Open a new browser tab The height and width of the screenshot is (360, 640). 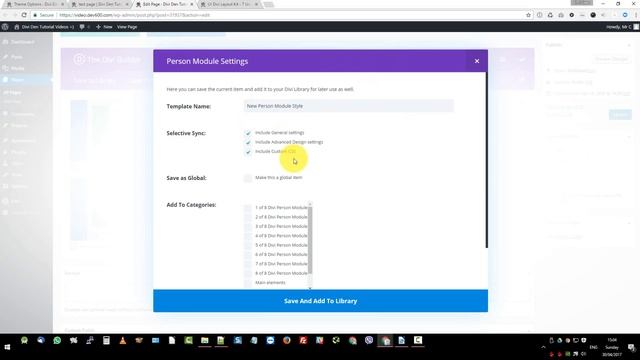click(269, 4)
